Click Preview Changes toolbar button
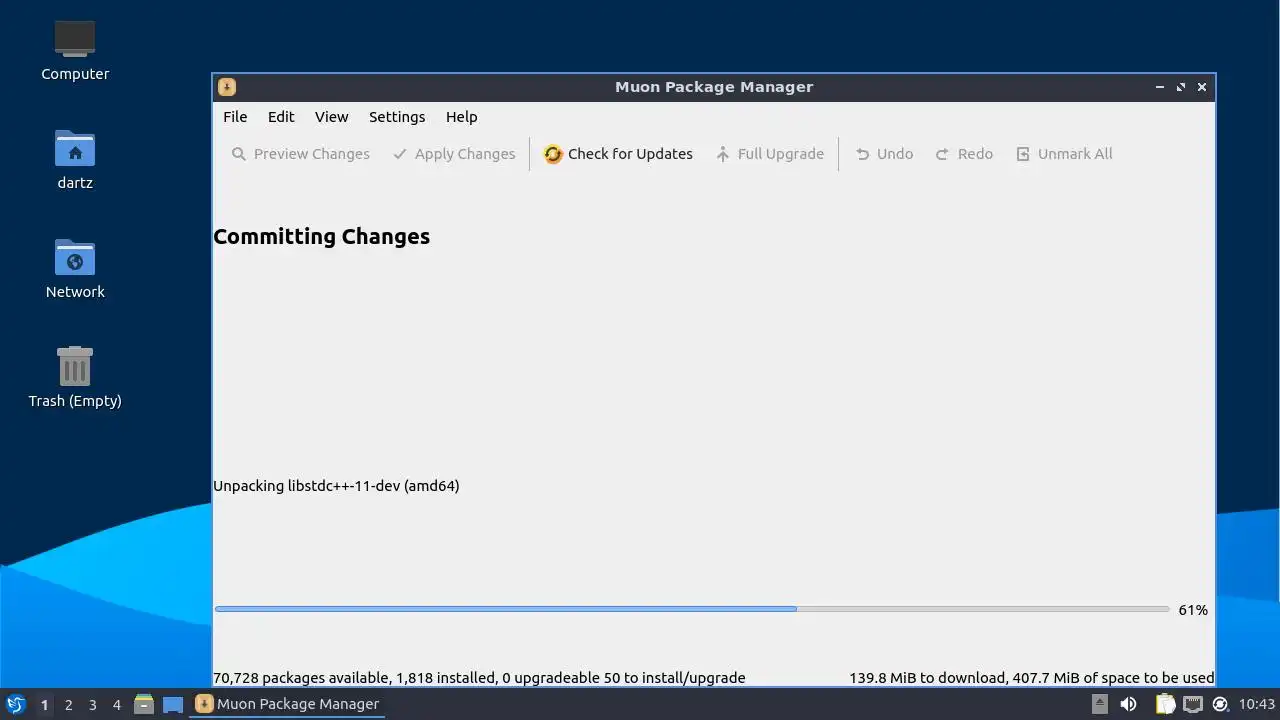Viewport: 1280px width, 720px height. click(300, 154)
